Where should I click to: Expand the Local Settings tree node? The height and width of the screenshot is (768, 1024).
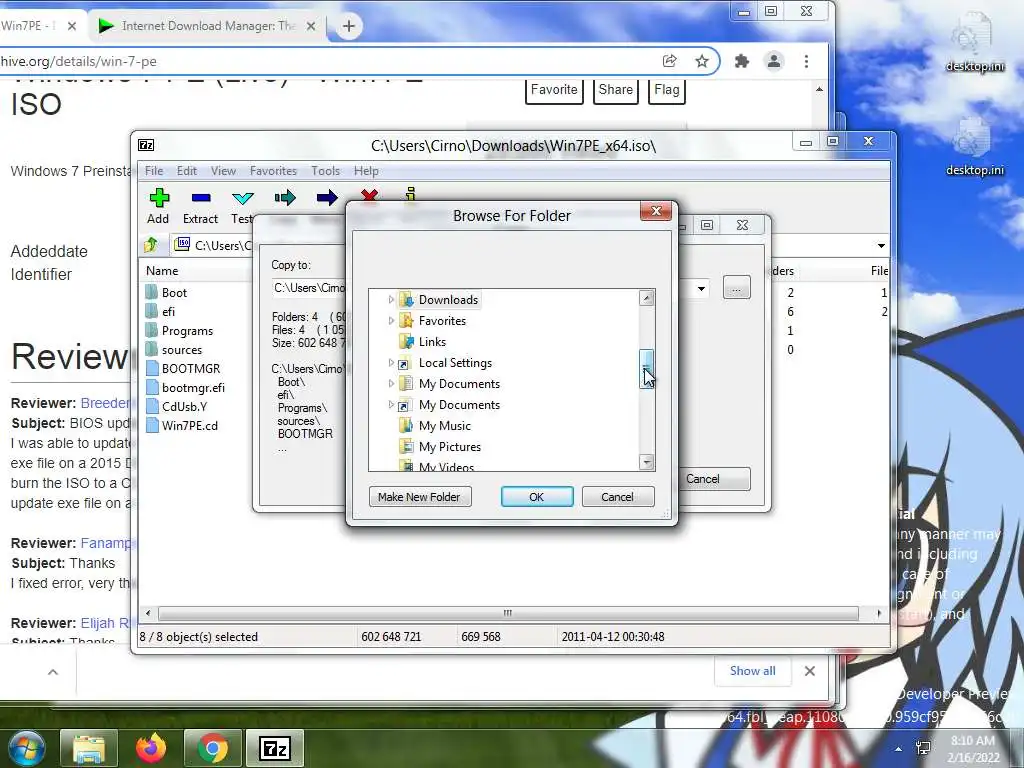pos(391,362)
